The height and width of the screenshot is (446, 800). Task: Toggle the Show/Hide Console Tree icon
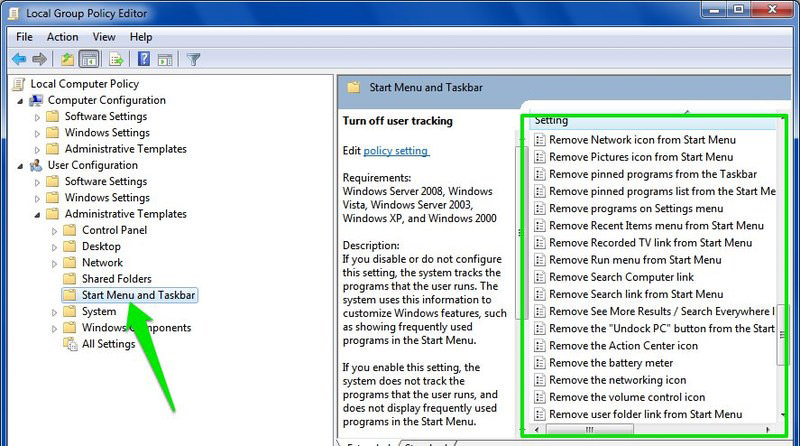coord(89,60)
